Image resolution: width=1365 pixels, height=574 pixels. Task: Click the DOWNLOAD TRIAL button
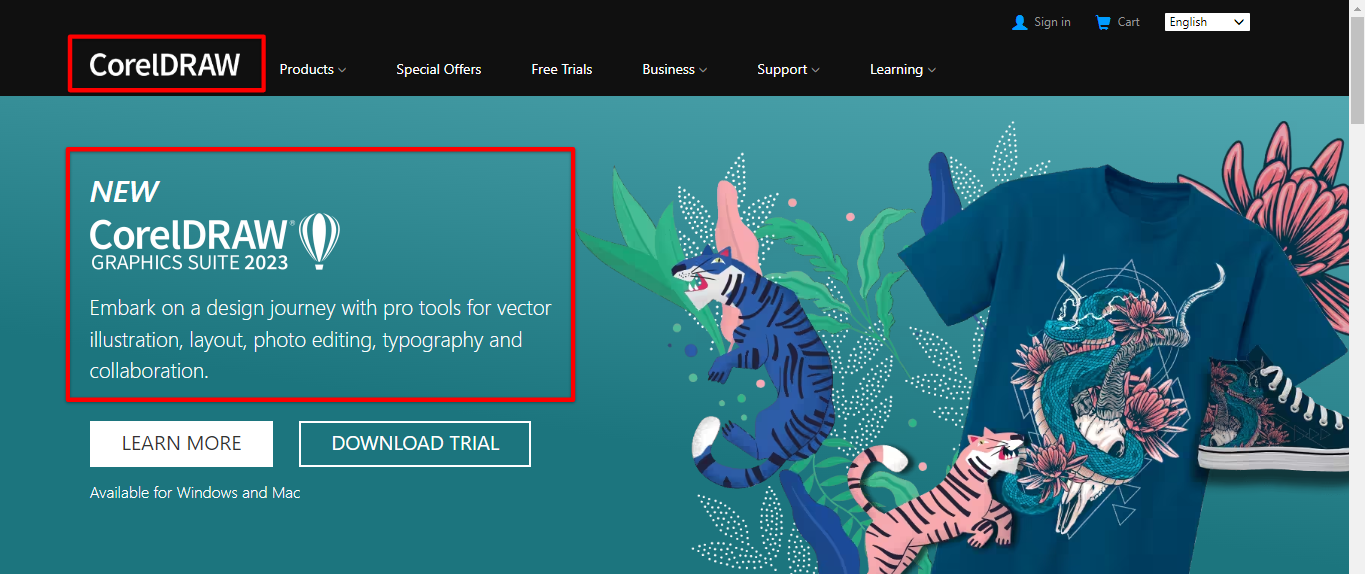(x=415, y=444)
